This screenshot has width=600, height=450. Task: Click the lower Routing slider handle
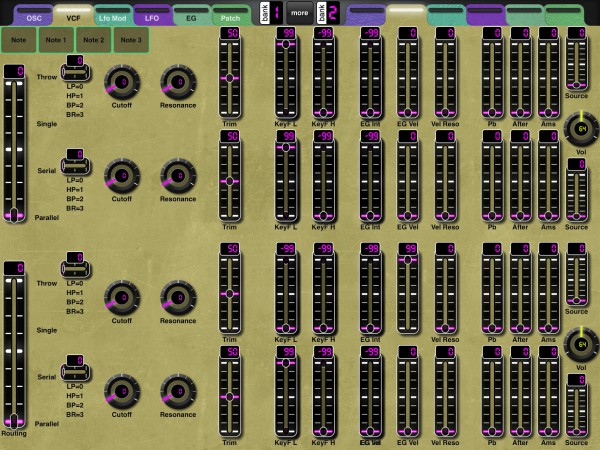14,422
